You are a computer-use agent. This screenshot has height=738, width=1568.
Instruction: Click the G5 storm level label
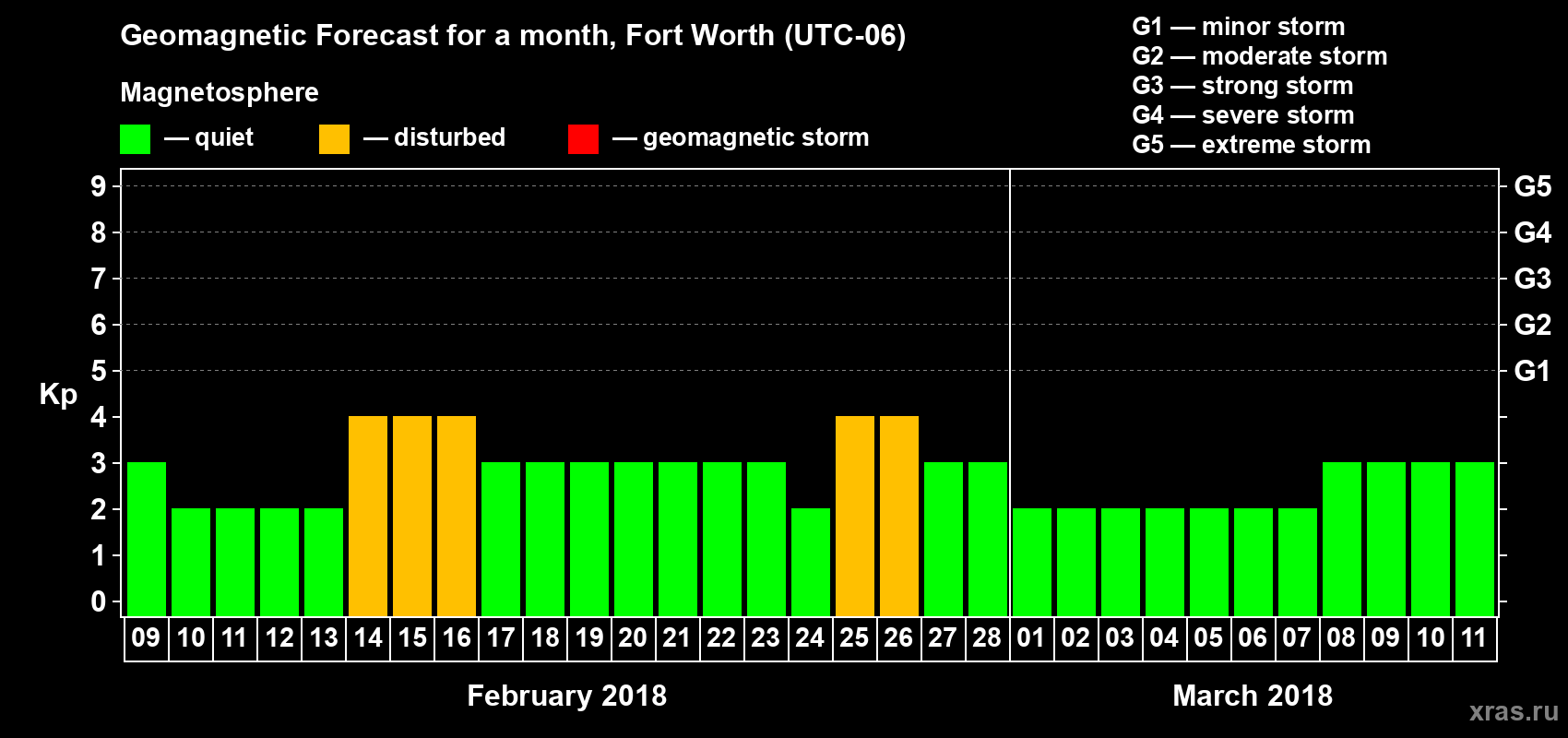pyautogui.click(x=1532, y=186)
